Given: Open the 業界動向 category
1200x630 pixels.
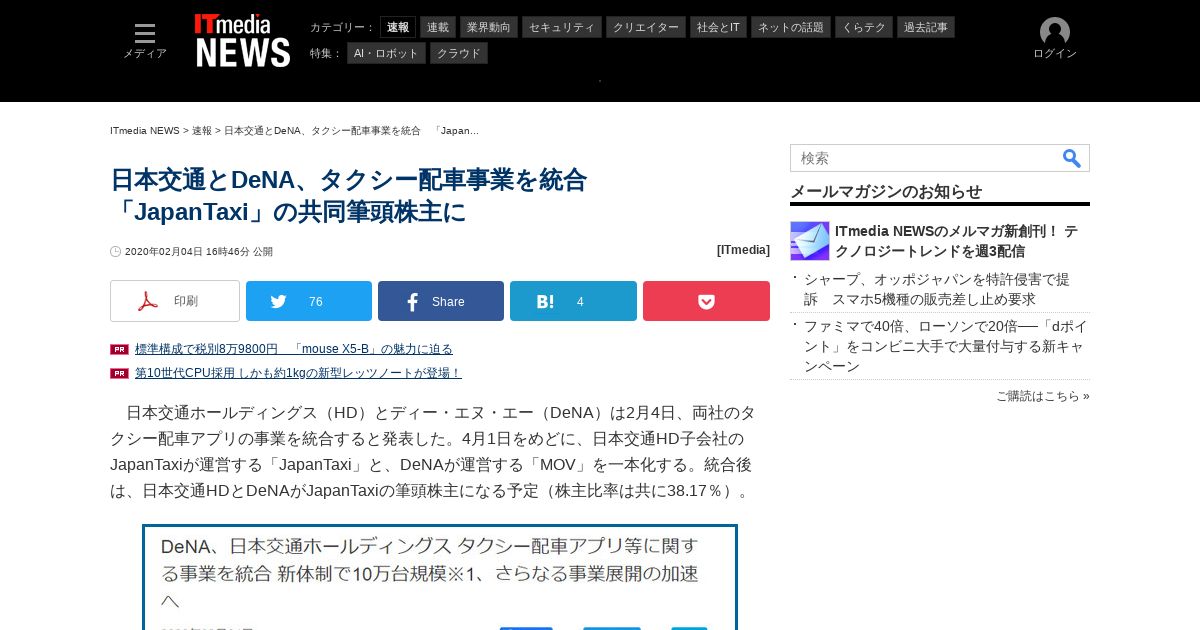Looking at the screenshot, I should (x=490, y=27).
